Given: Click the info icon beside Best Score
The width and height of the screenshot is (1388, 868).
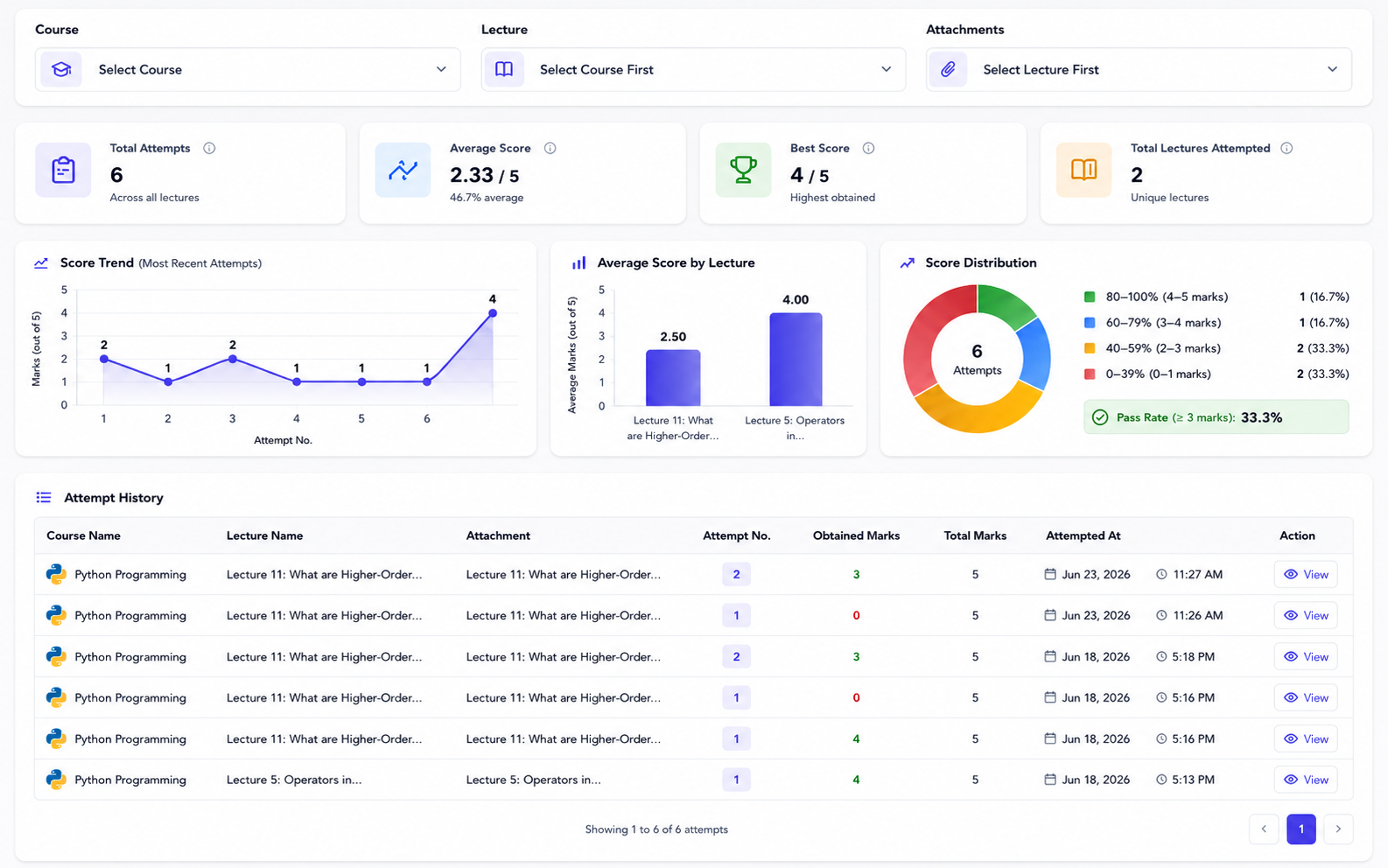Looking at the screenshot, I should click(x=868, y=148).
